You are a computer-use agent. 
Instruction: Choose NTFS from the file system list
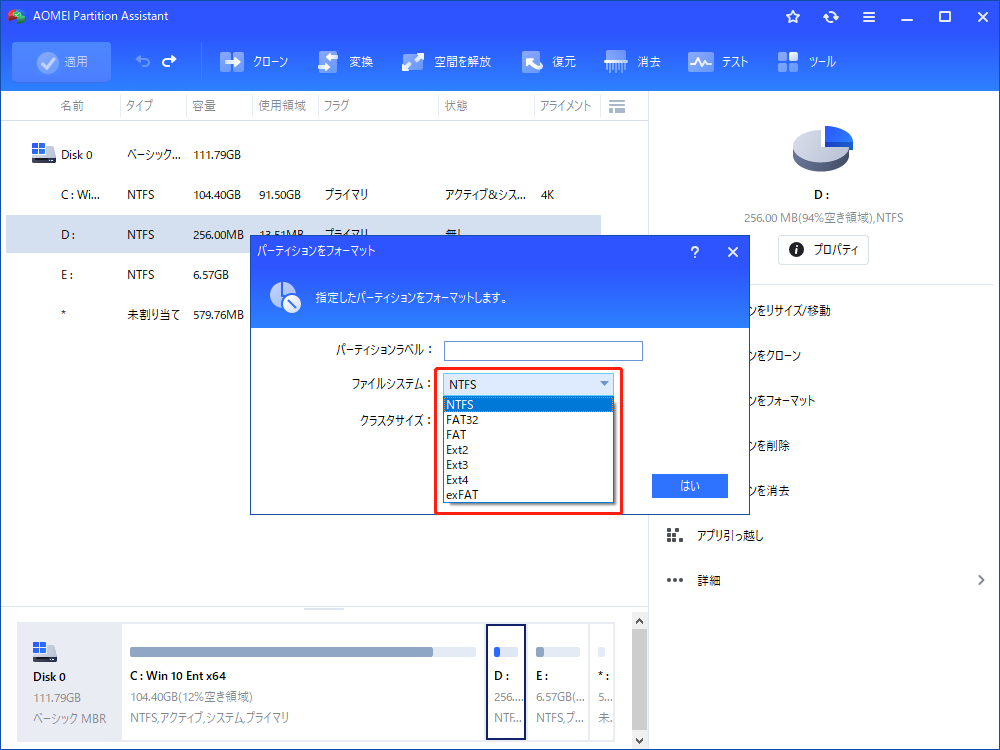(528, 404)
